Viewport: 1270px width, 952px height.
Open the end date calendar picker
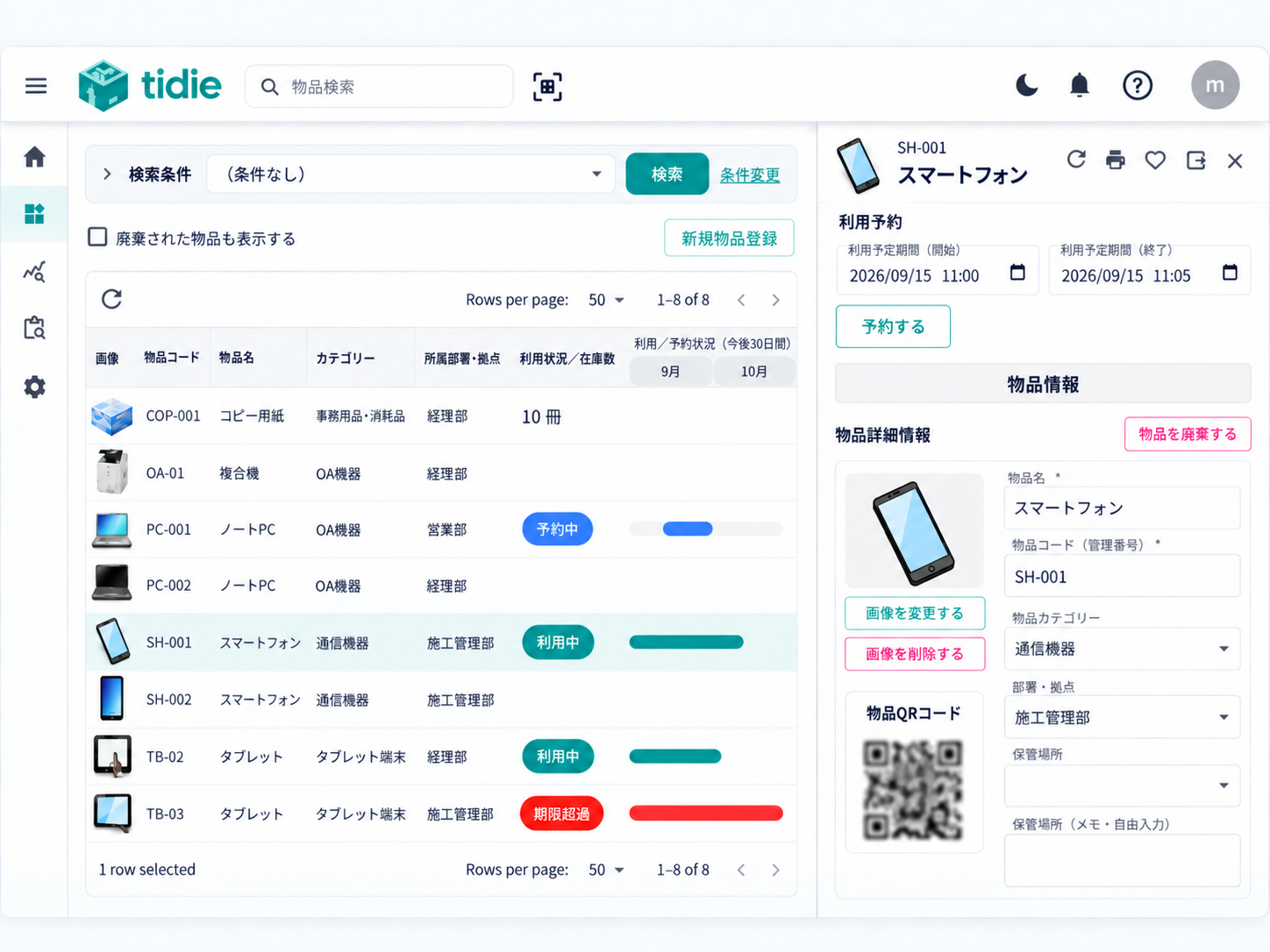click(x=1230, y=273)
